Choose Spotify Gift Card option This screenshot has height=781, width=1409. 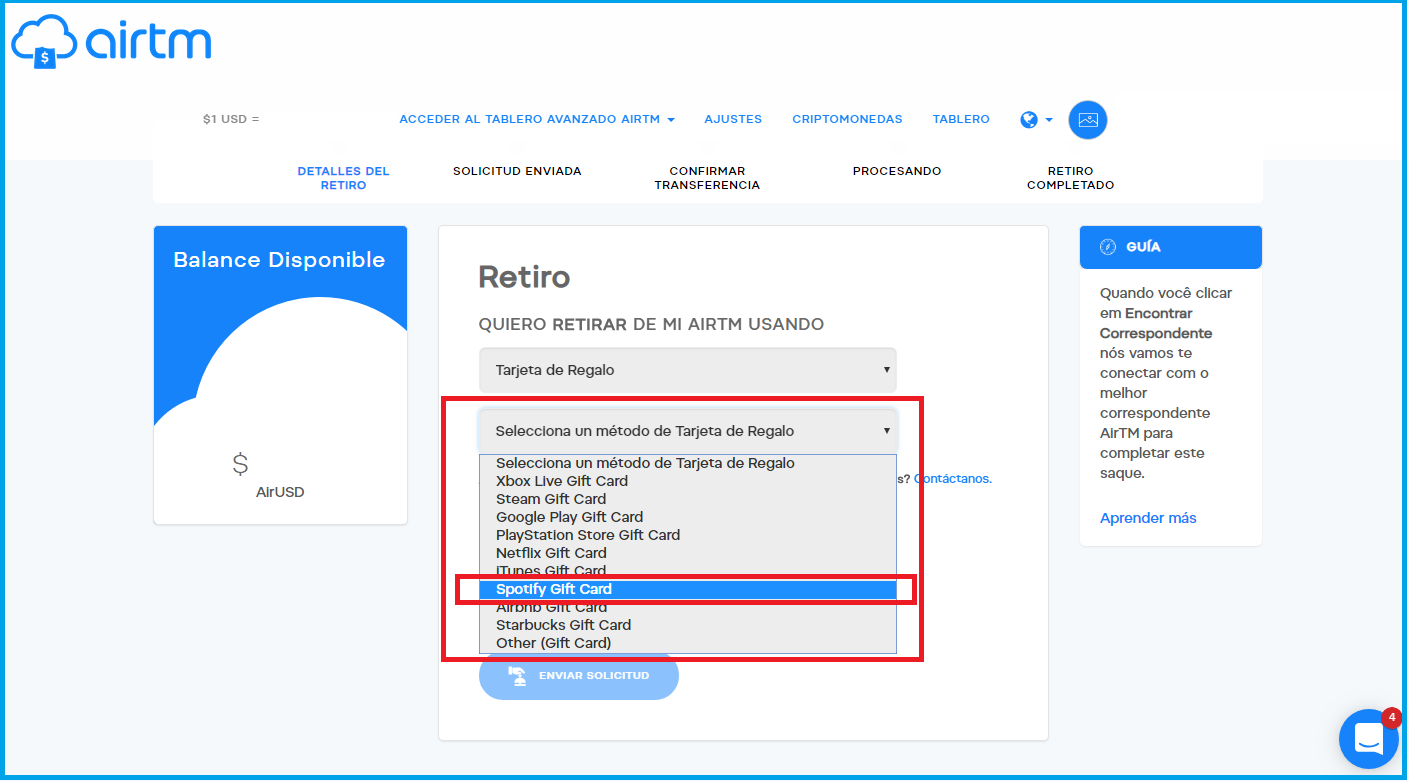point(688,589)
